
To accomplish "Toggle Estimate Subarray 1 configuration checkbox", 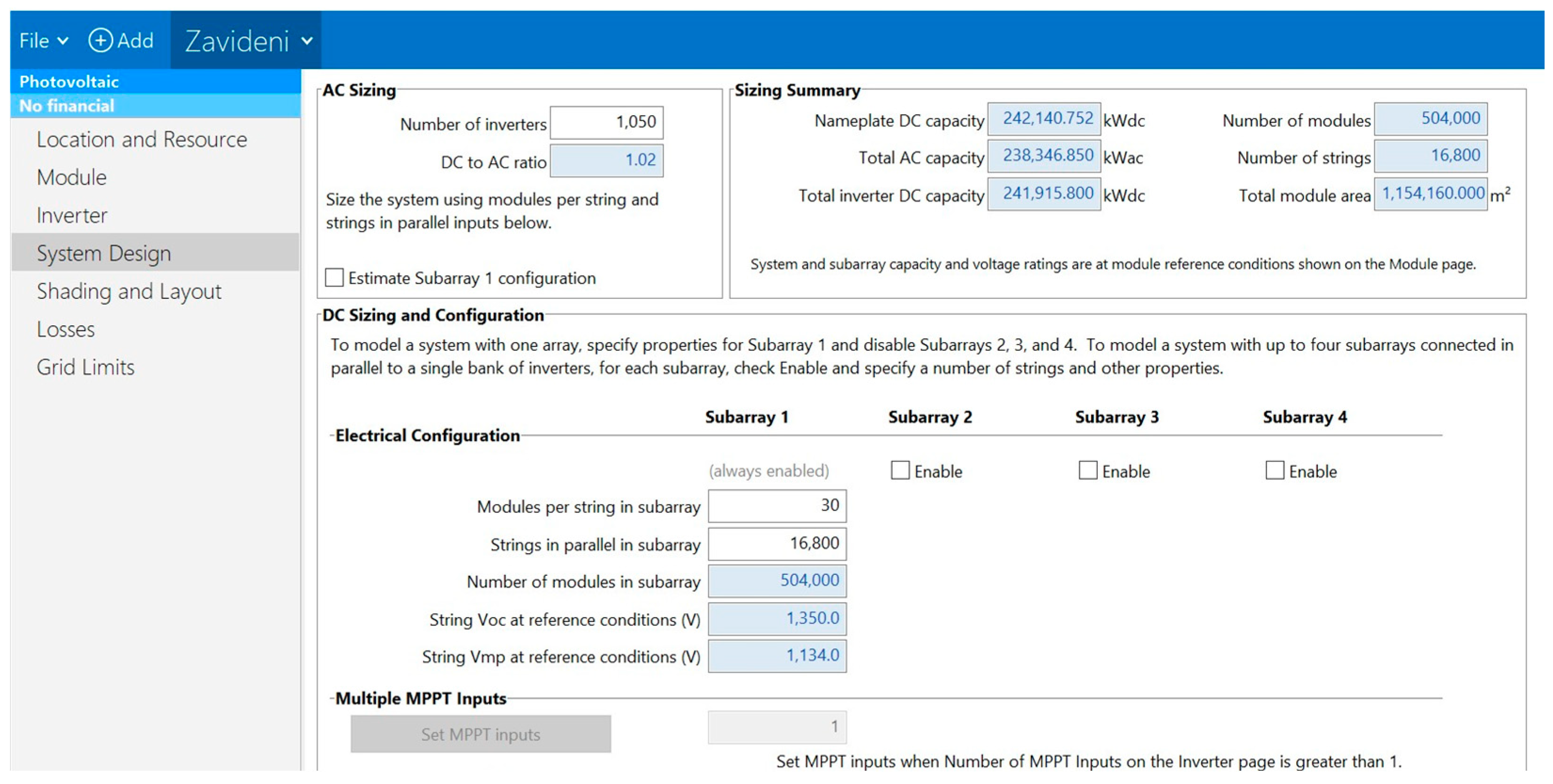I will [334, 277].
